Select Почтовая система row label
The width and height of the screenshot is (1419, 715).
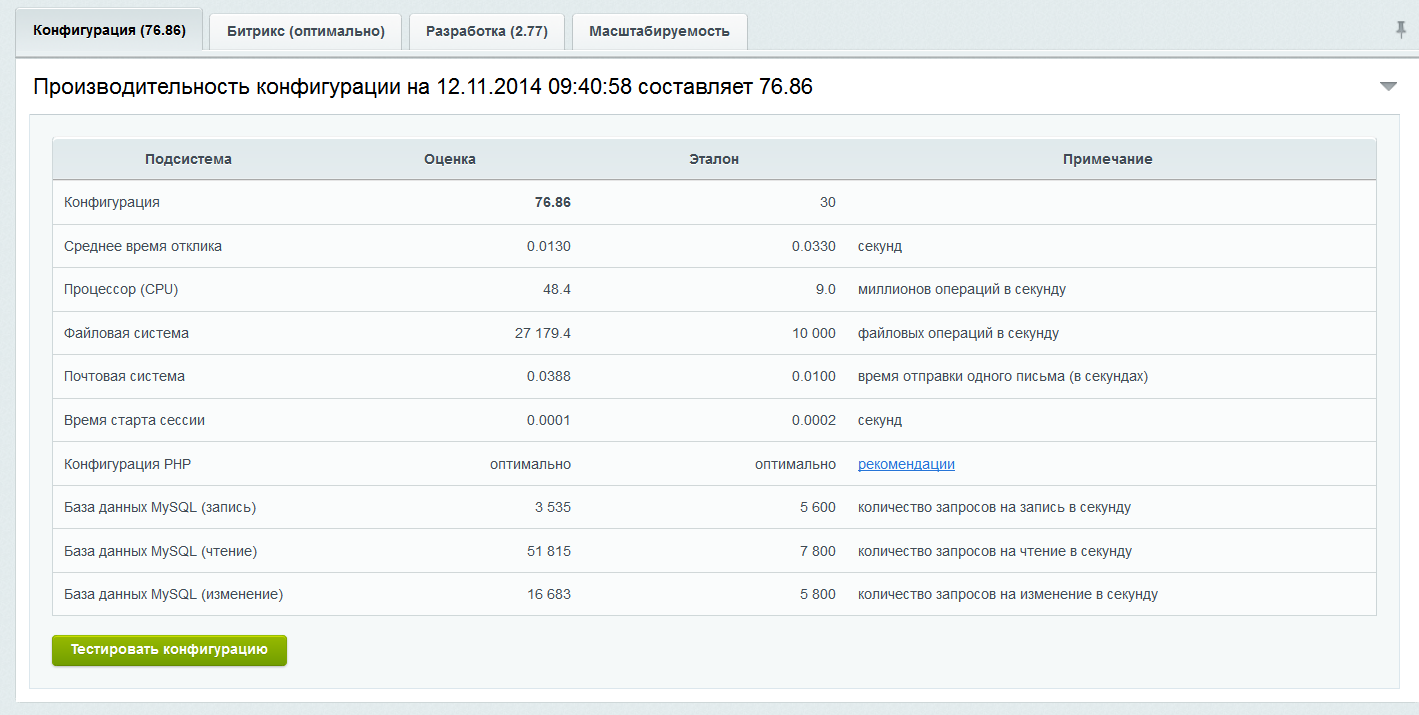tap(124, 376)
